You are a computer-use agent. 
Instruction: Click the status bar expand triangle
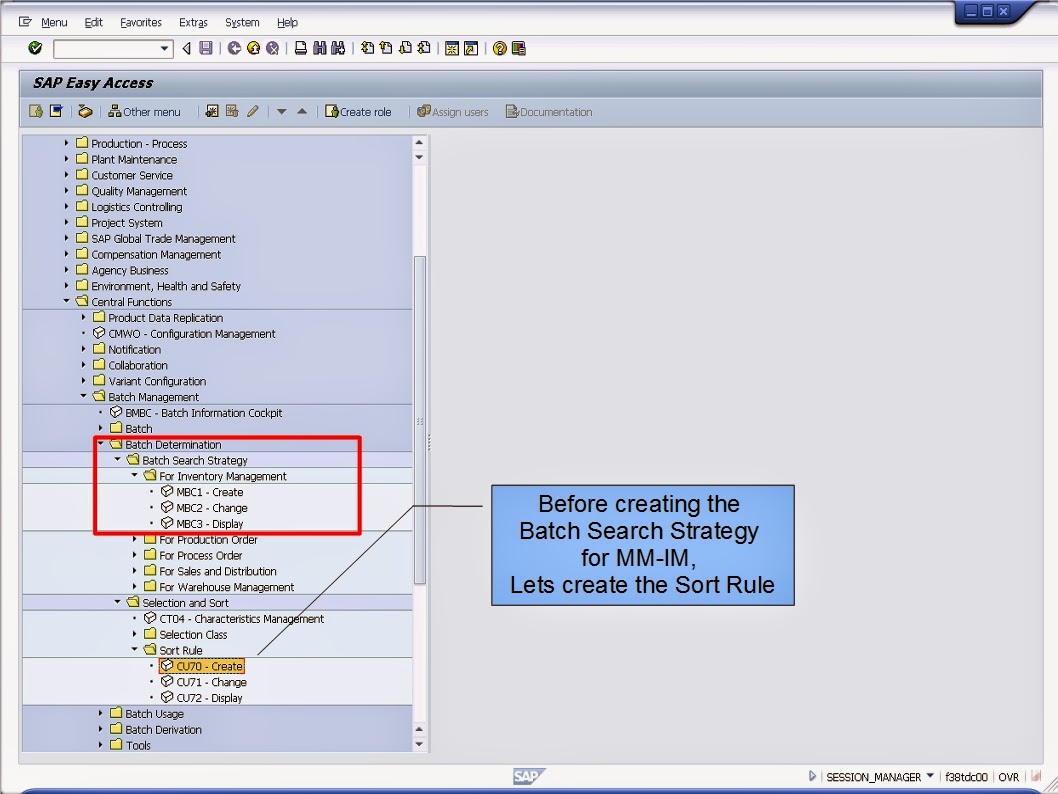pyautogui.click(x=812, y=776)
